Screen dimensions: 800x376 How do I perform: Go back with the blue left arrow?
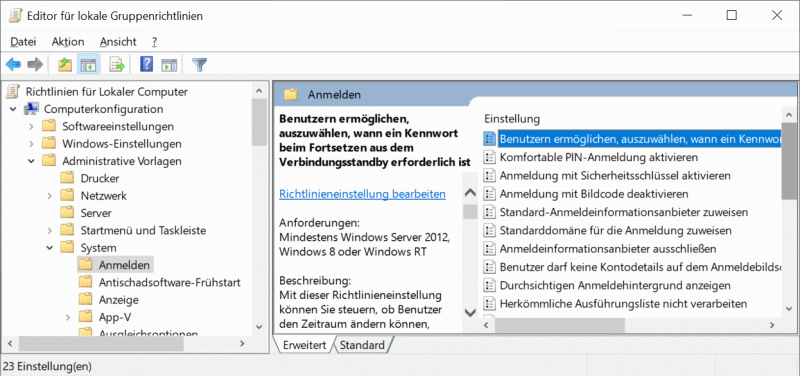pyautogui.click(x=13, y=65)
